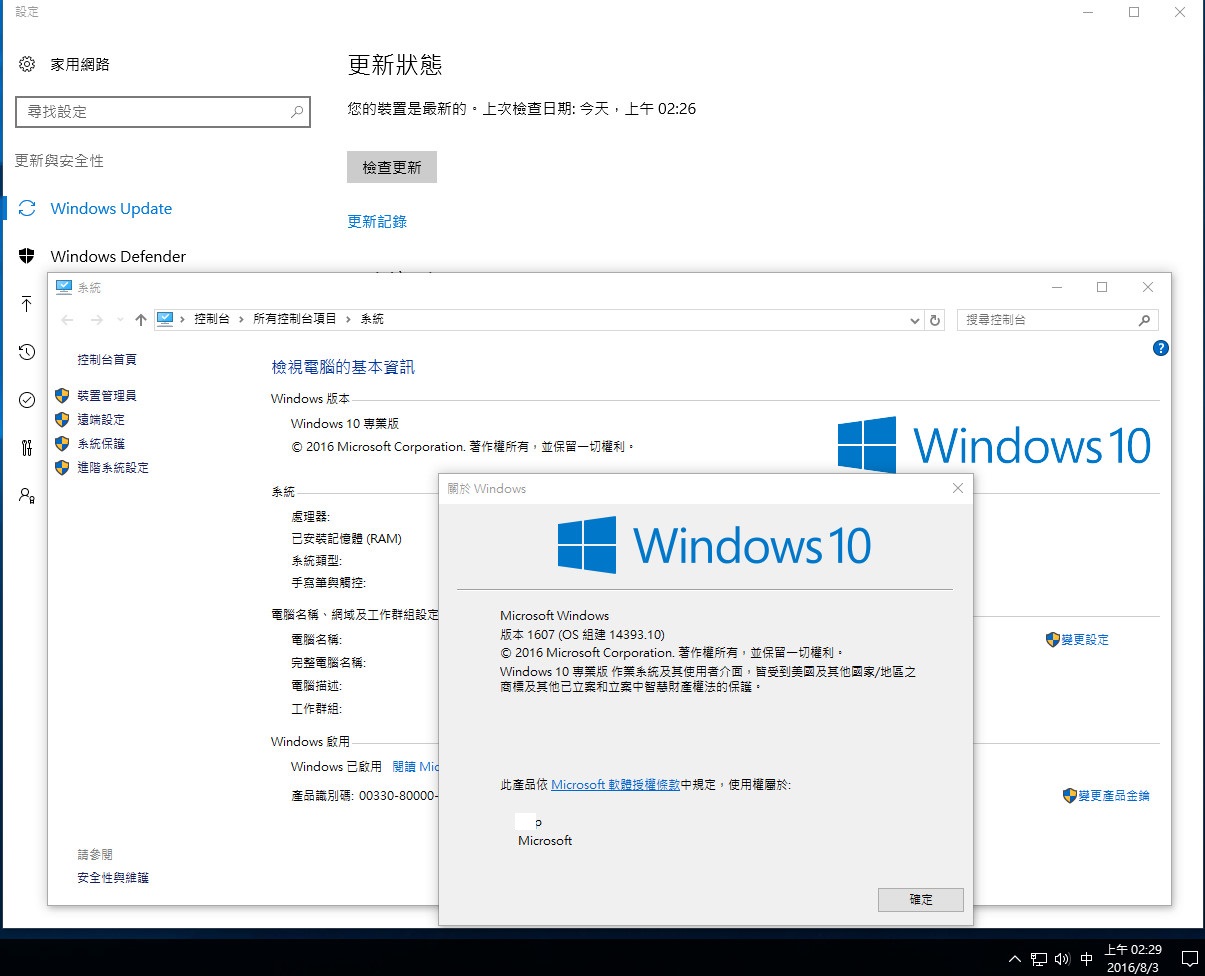The width and height of the screenshot is (1205, 976).
Task: Select 所有控制台項目 breadcrumb
Action: [295, 319]
